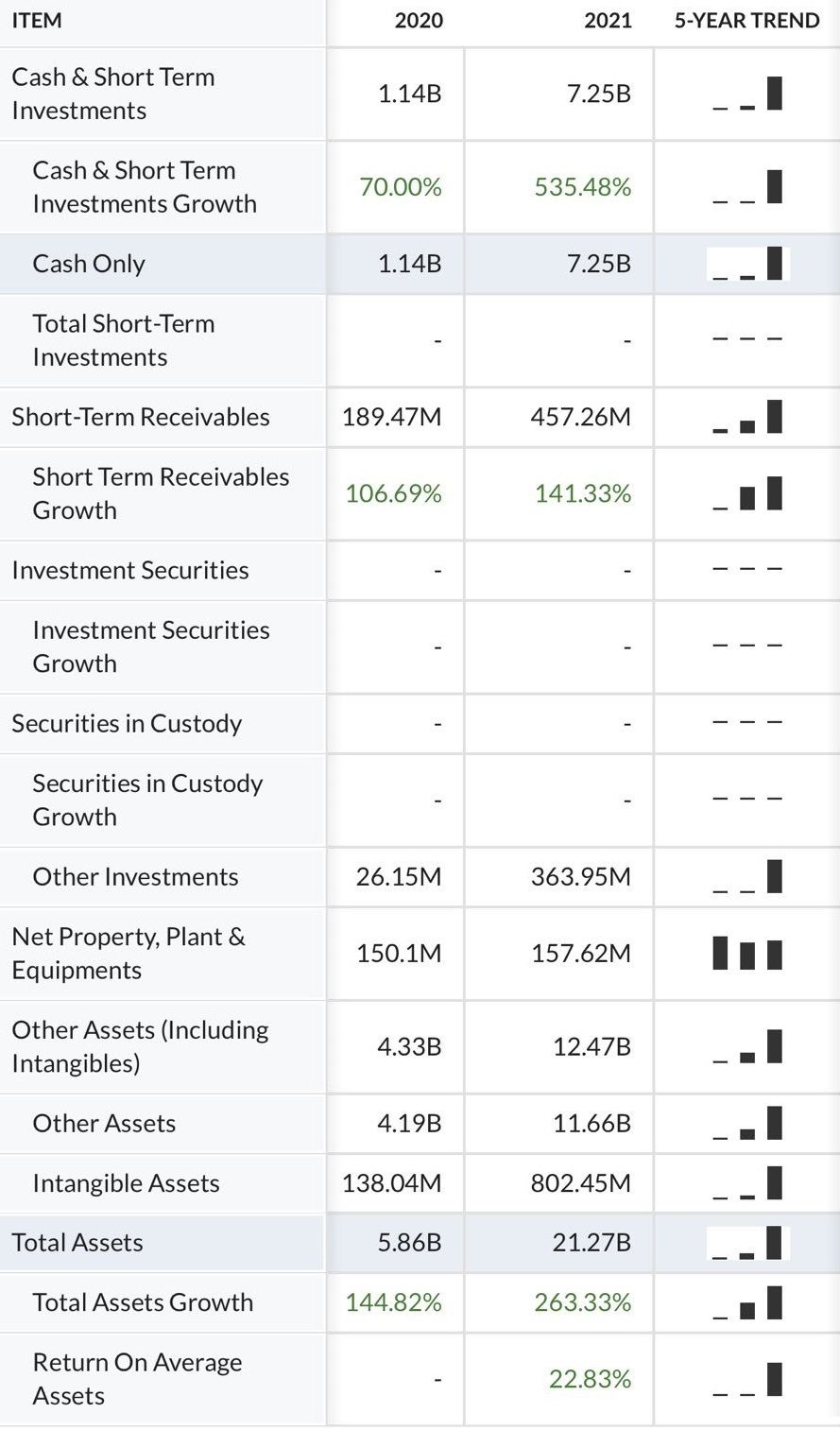Click the Other Investments trend chart
840x1430 pixels.
pos(747,877)
